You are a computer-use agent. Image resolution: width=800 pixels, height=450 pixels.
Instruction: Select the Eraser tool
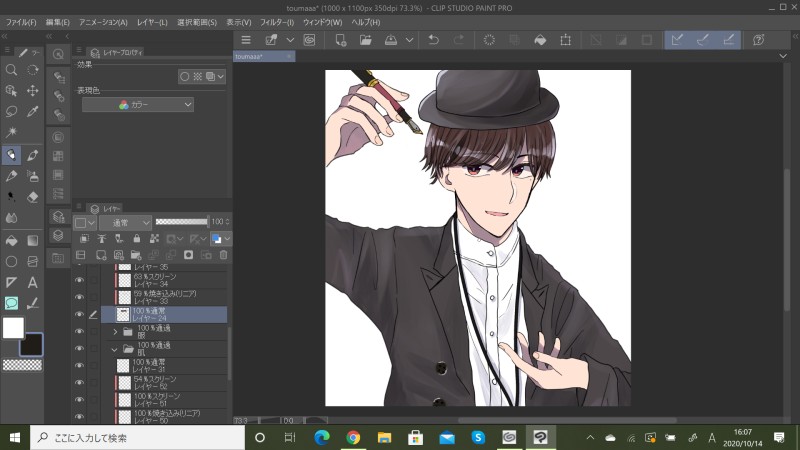[33, 197]
